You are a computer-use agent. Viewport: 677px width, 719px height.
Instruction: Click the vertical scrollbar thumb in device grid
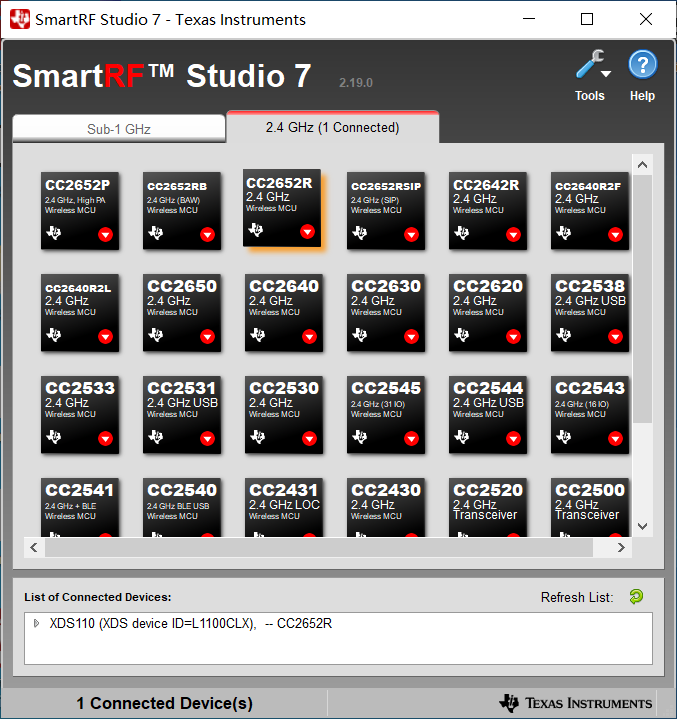643,299
